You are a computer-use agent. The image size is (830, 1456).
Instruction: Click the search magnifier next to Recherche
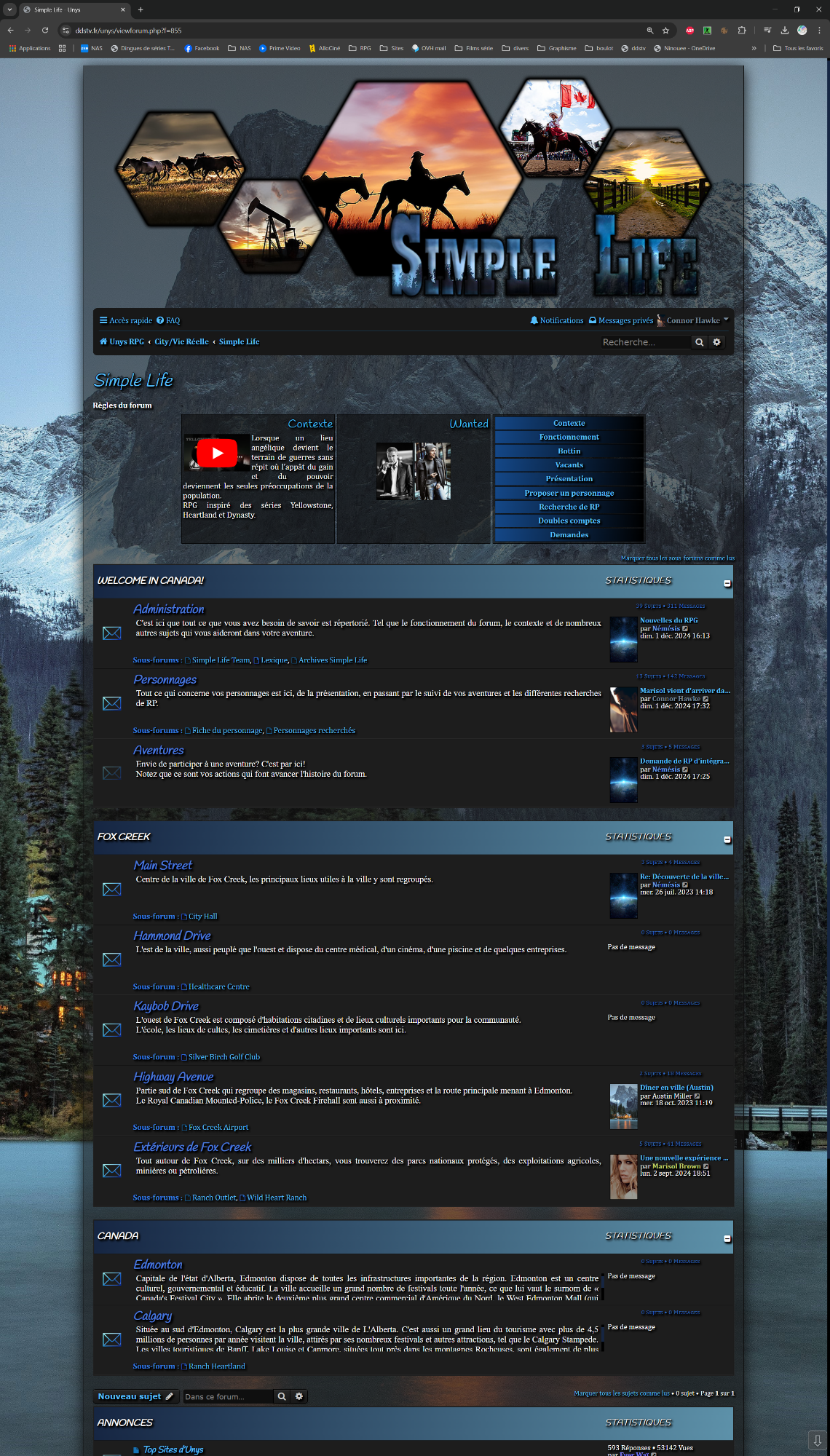699,342
